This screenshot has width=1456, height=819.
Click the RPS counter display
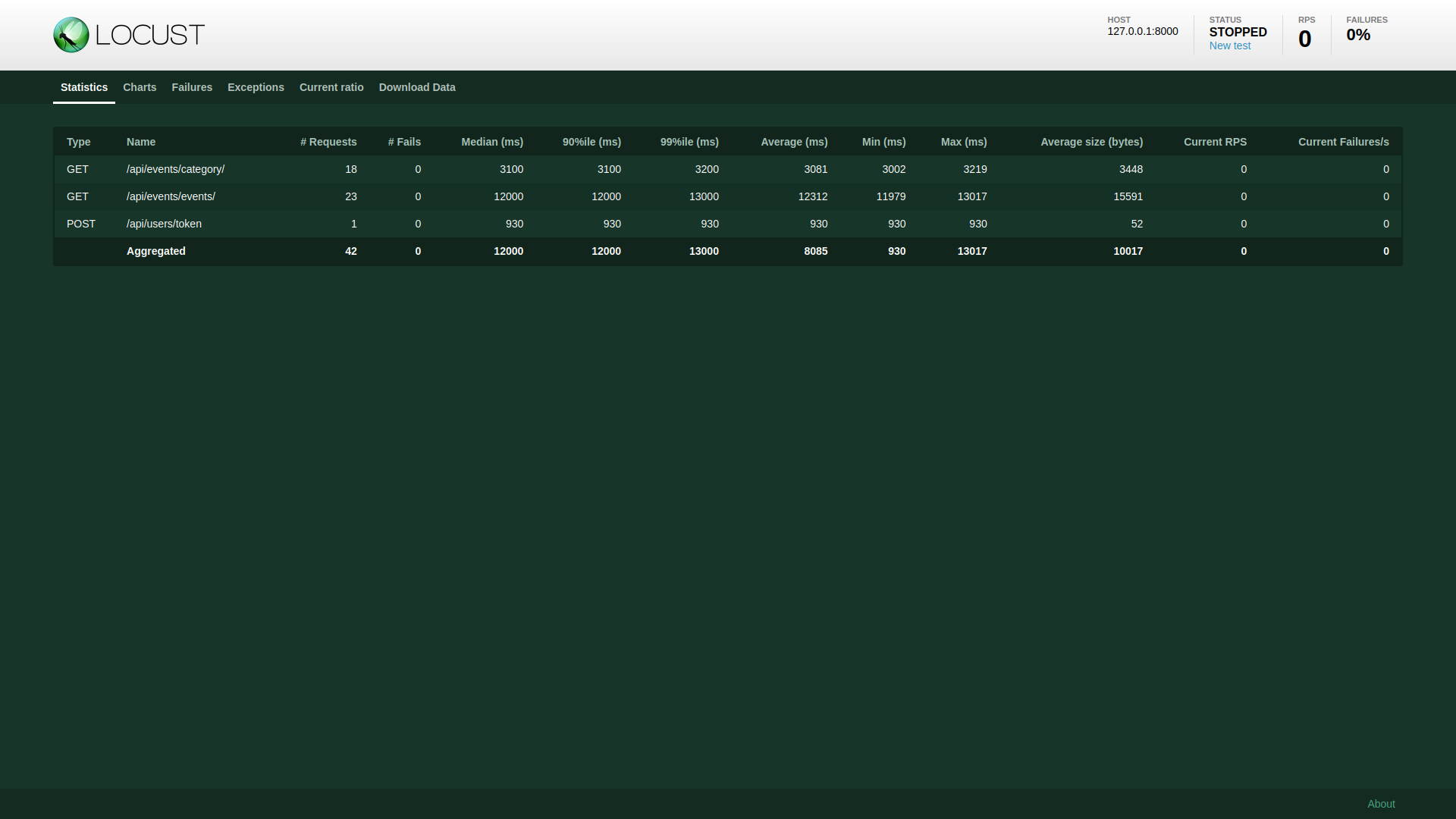click(x=1305, y=36)
